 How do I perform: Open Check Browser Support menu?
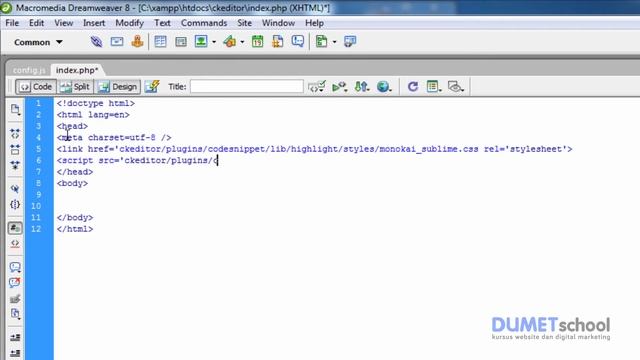[316, 87]
